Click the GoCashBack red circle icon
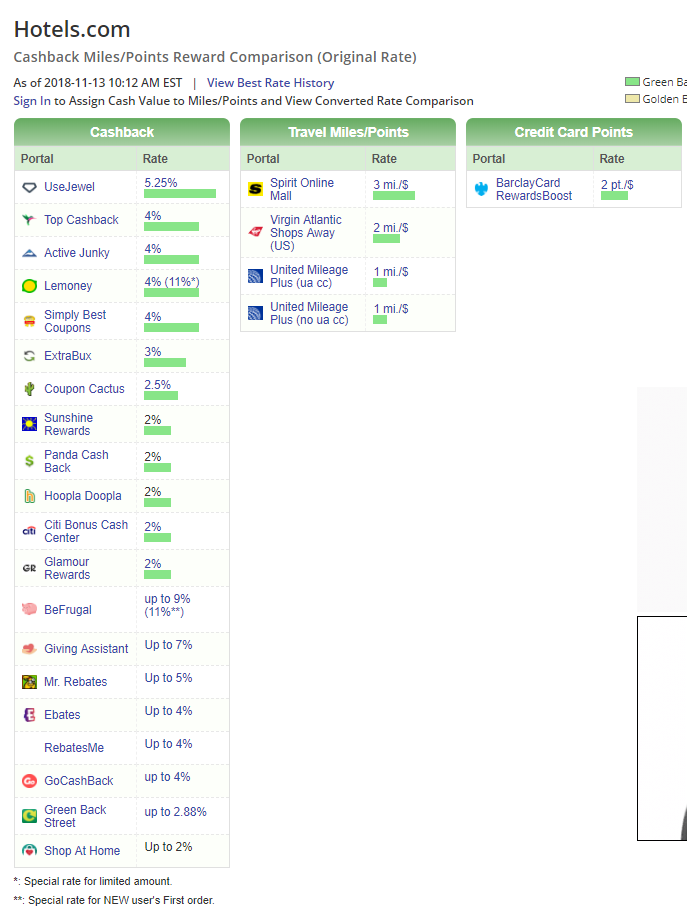 tap(29, 781)
